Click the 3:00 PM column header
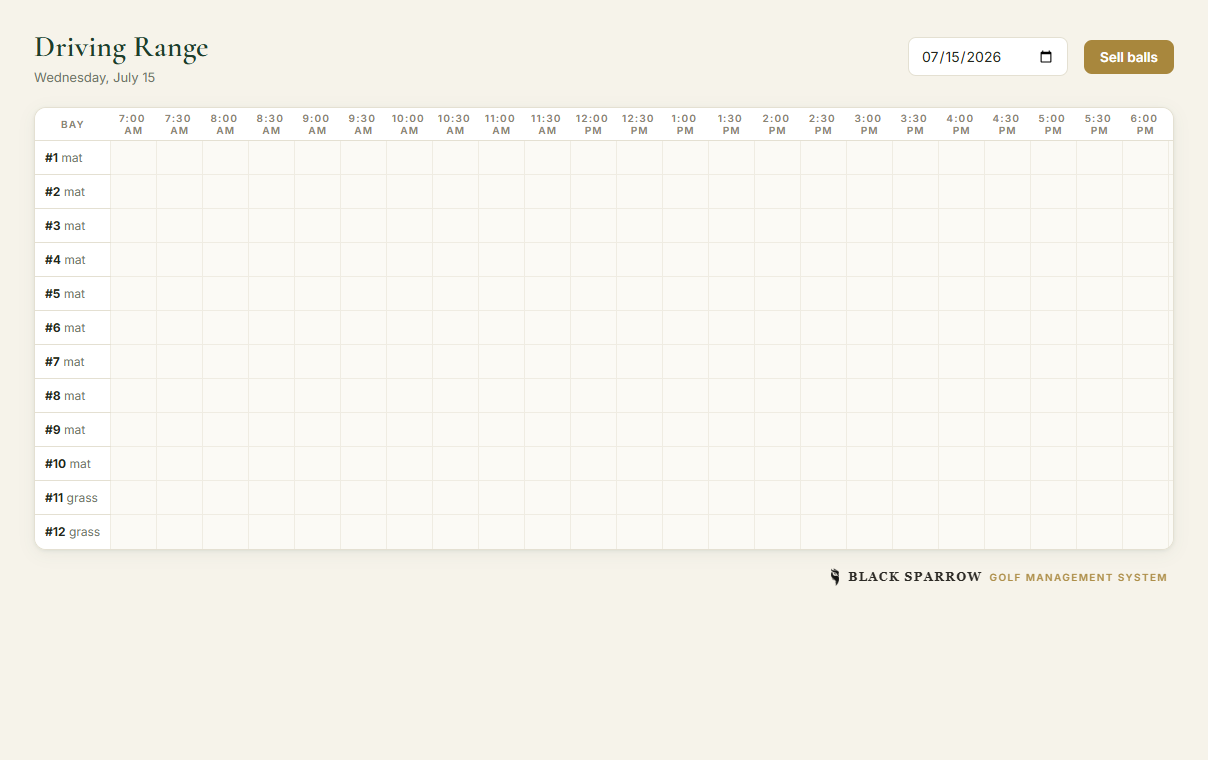 [870, 124]
